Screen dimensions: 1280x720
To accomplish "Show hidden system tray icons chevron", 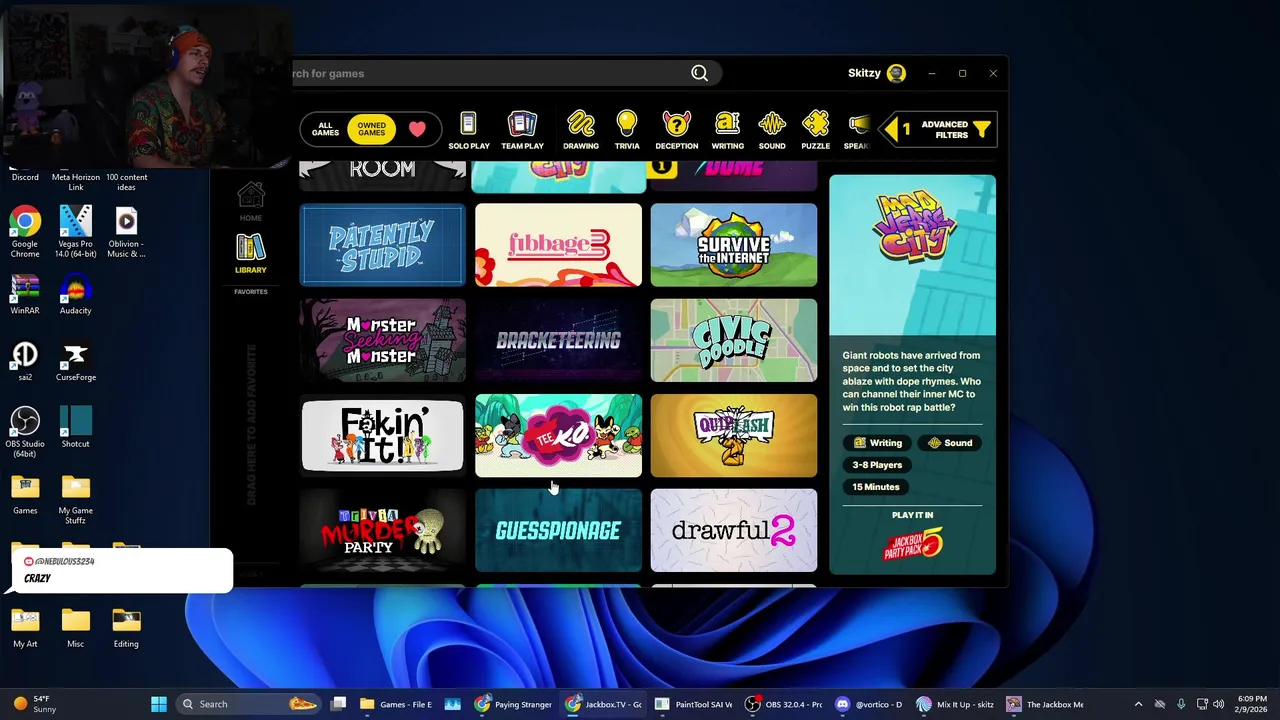I will [1138, 704].
